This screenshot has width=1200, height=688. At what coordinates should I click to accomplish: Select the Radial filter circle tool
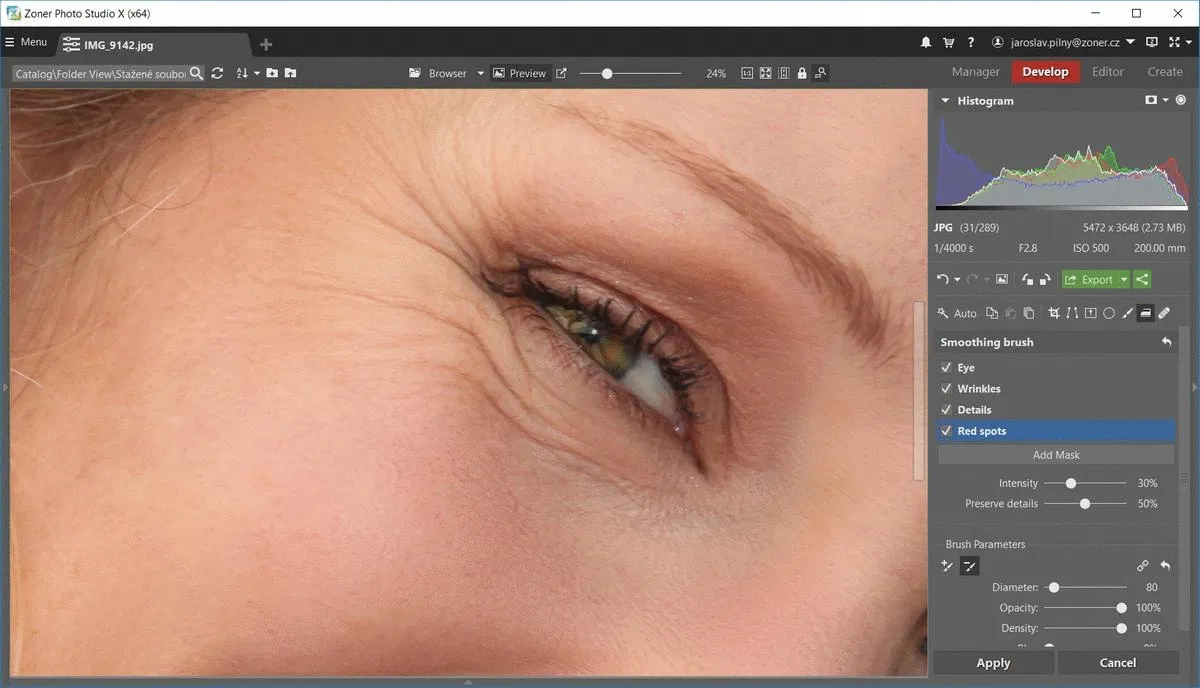tap(1108, 313)
